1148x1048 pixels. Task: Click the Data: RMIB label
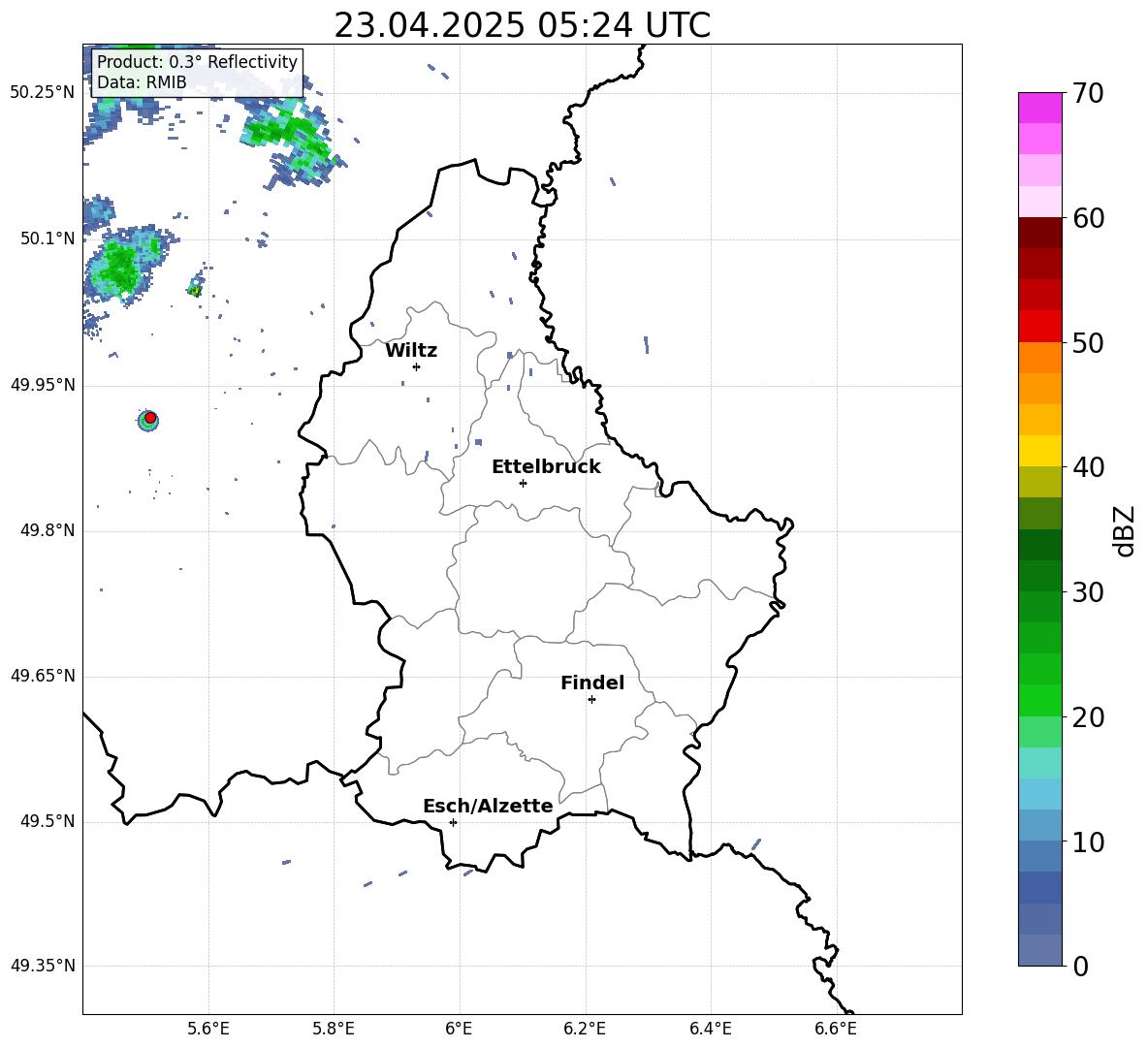click(x=142, y=82)
